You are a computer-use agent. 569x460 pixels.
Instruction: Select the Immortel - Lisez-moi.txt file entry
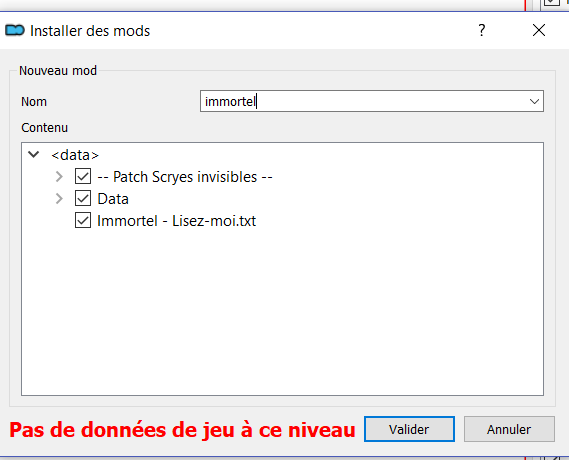pyautogui.click(x=176, y=221)
